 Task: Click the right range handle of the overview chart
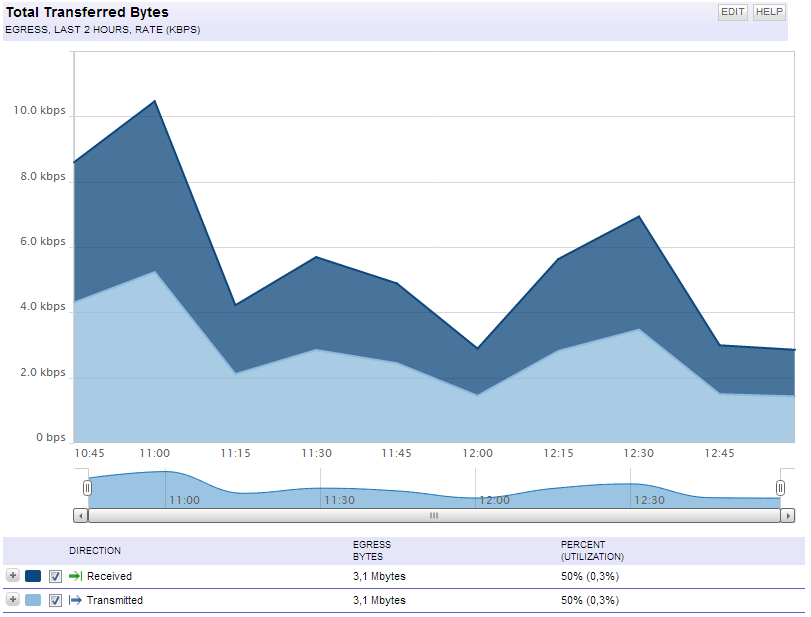pos(780,488)
